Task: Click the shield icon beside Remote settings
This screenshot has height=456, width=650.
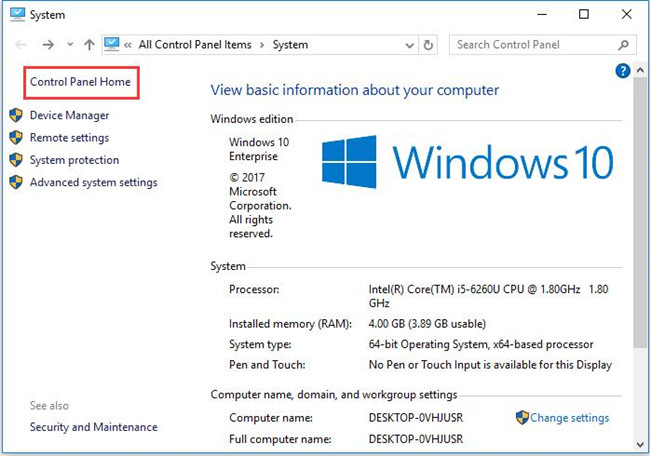Action: [x=16, y=137]
